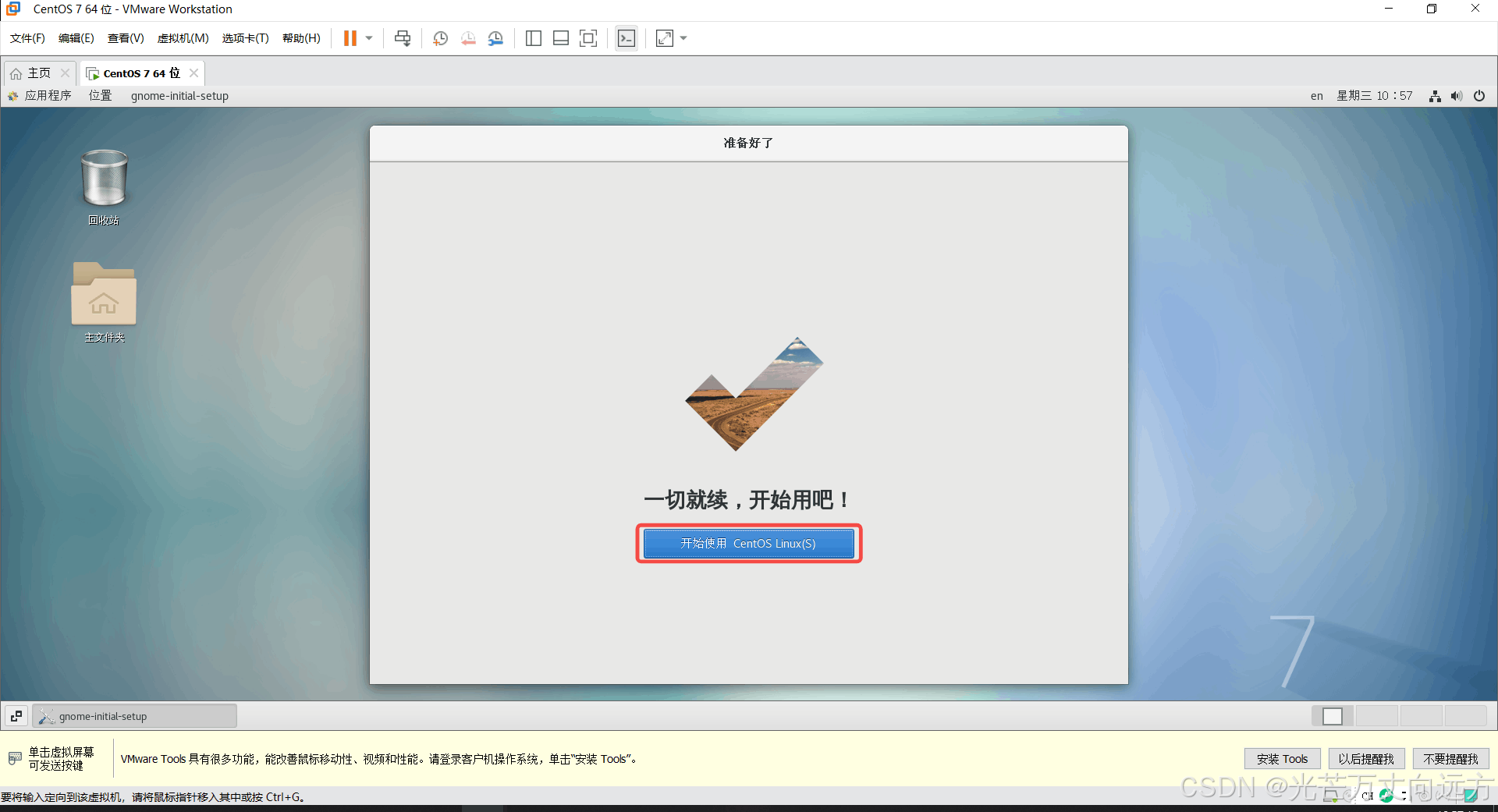Restore down the VMware Workstation window
Screen dimensions: 1498x812
click(1432, 9)
